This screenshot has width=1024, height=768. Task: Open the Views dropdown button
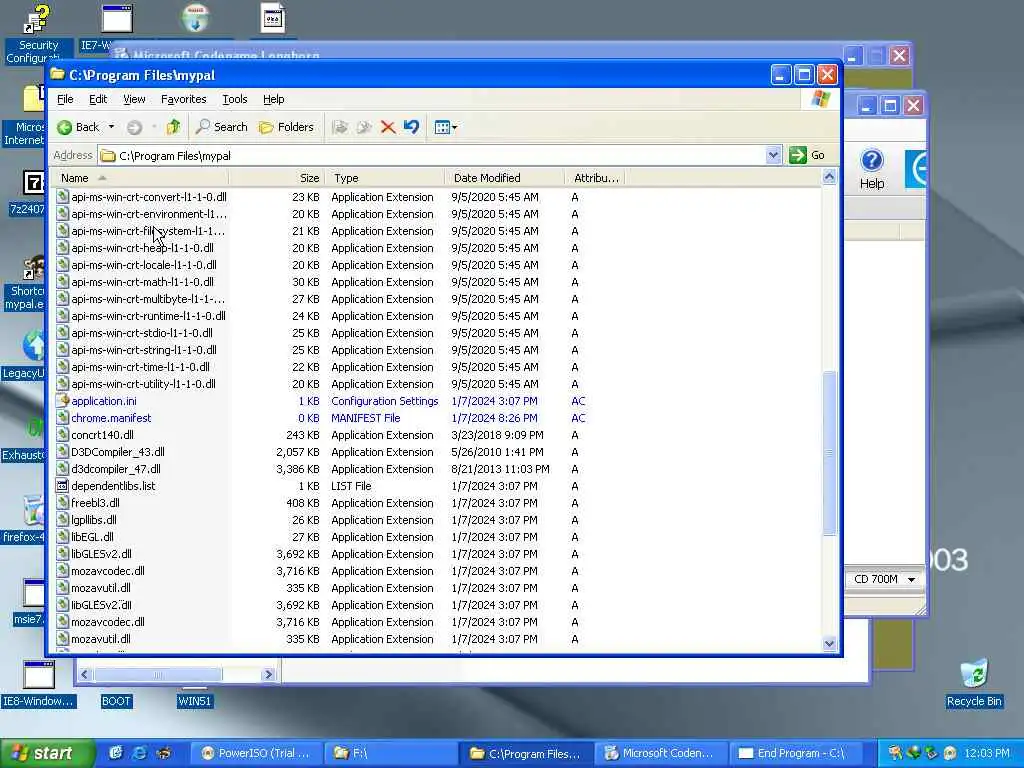[446, 127]
